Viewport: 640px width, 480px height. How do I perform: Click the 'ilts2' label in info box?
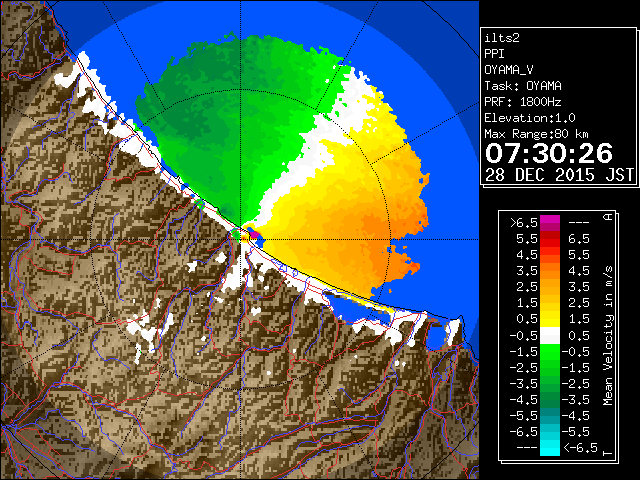tap(502, 38)
